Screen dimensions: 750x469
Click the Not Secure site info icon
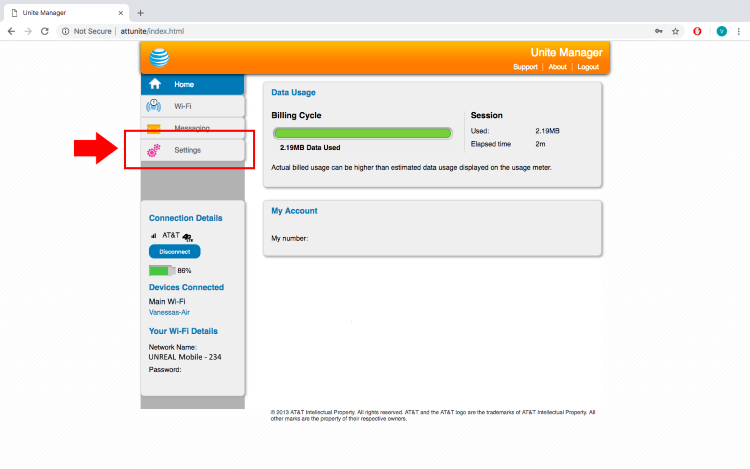(66, 31)
